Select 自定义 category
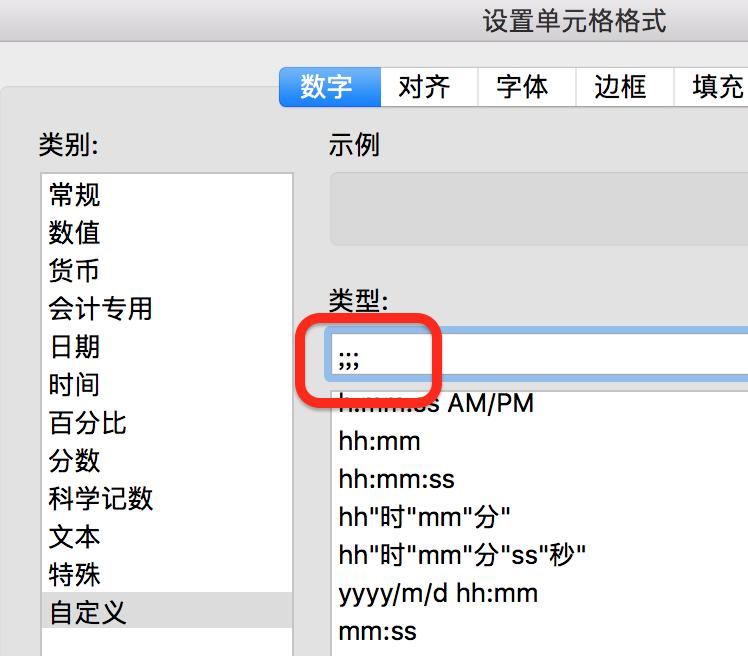Image resolution: width=748 pixels, height=656 pixels. pos(167,612)
